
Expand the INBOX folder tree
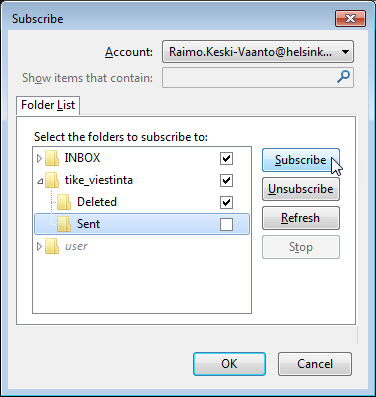39,158
